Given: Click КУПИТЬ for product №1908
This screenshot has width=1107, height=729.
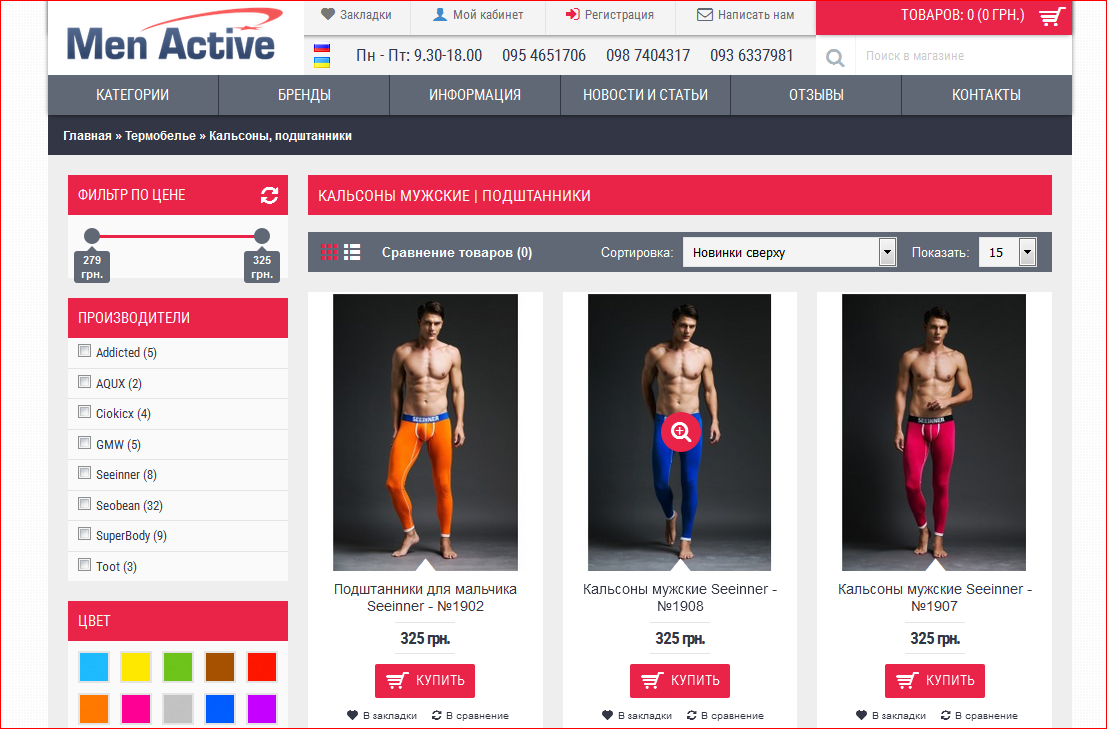Looking at the screenshot, I should pyautogui.click(x=680, y=680).
